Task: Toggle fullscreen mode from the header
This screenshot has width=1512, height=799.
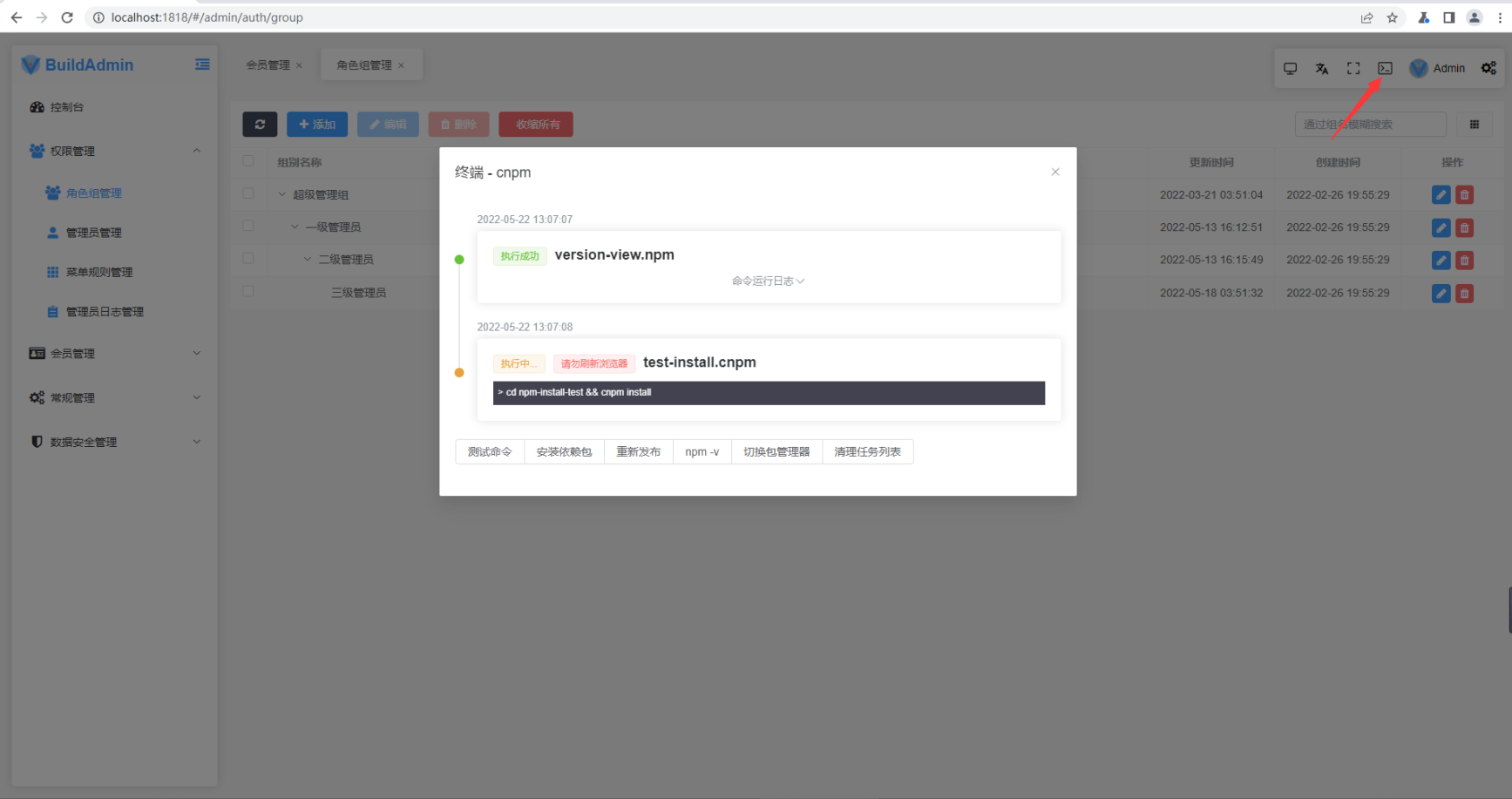Action: (1353, 67)
